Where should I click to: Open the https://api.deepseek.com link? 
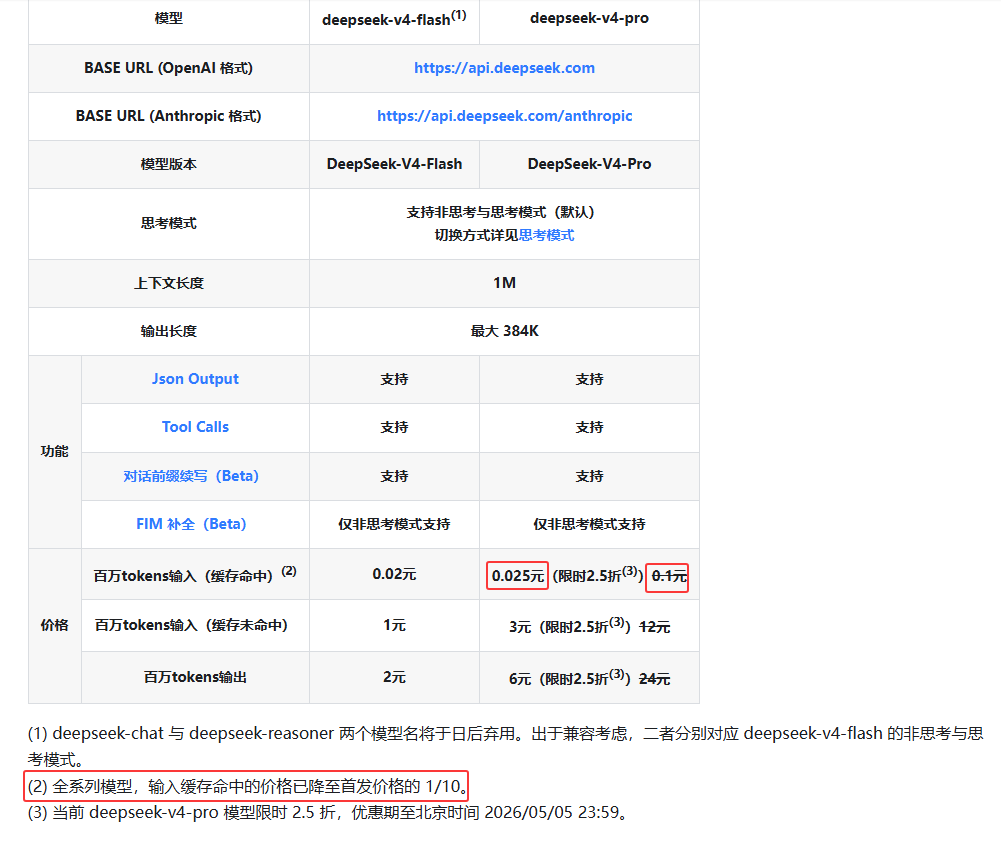[504, 68]
